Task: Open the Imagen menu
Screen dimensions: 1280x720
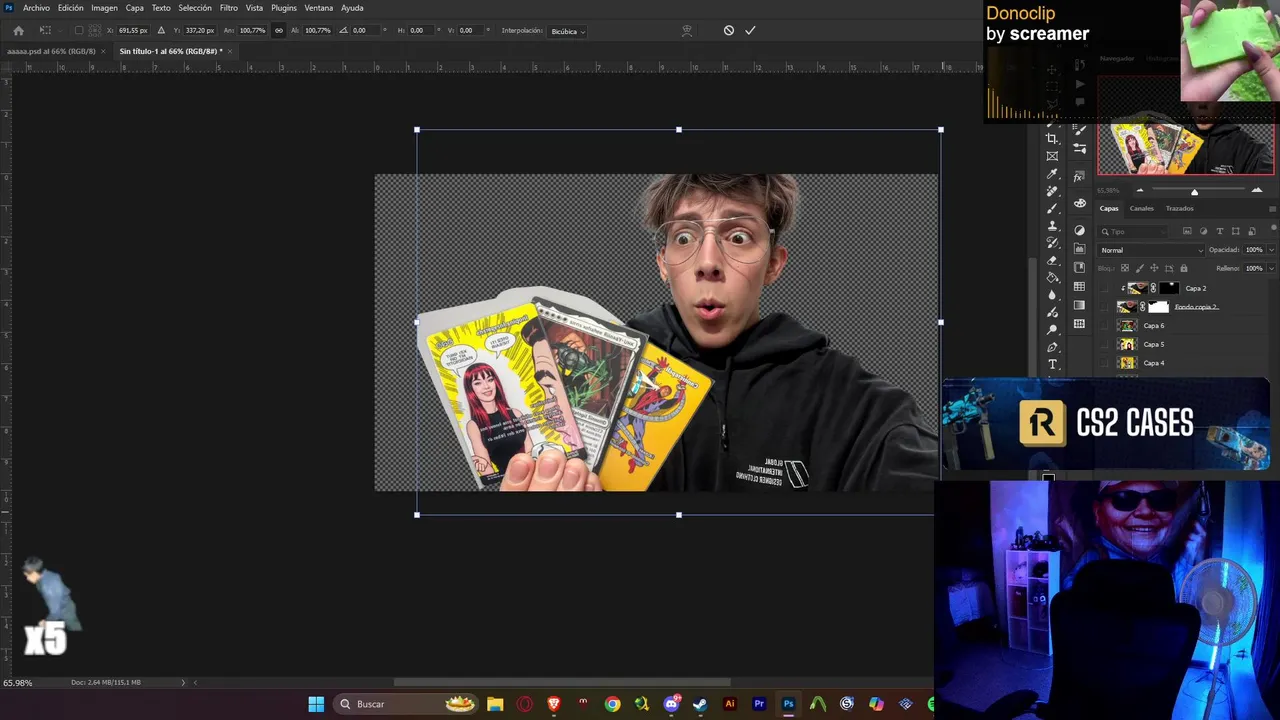Action: [x=105, y=8]
